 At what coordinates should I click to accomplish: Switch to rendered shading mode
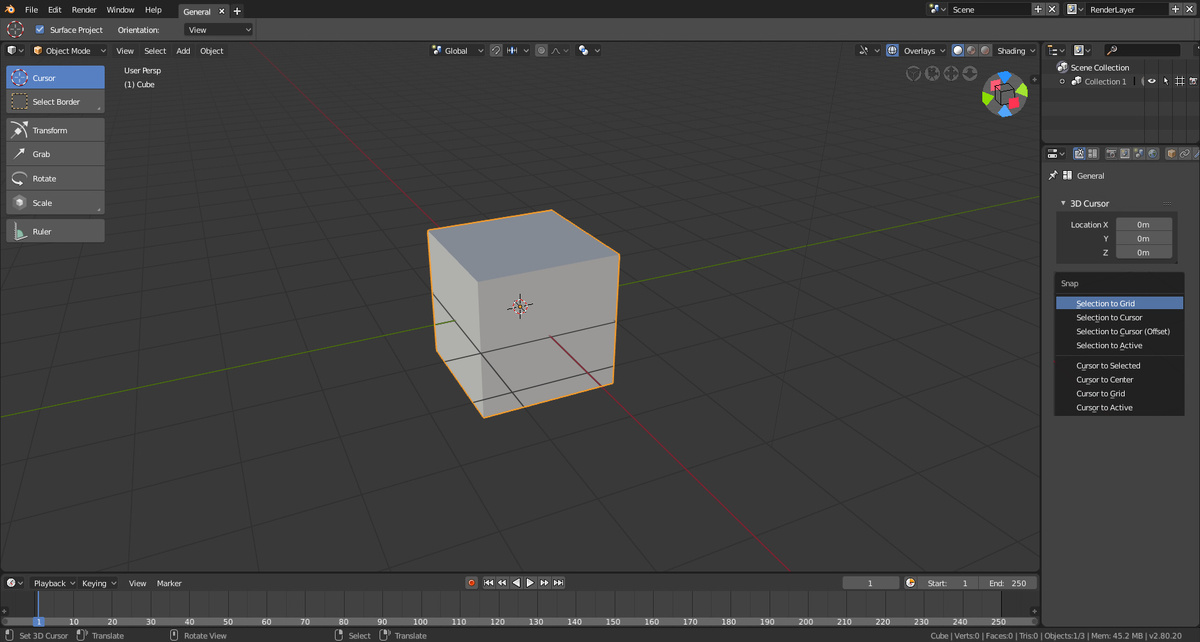[985, 50]
